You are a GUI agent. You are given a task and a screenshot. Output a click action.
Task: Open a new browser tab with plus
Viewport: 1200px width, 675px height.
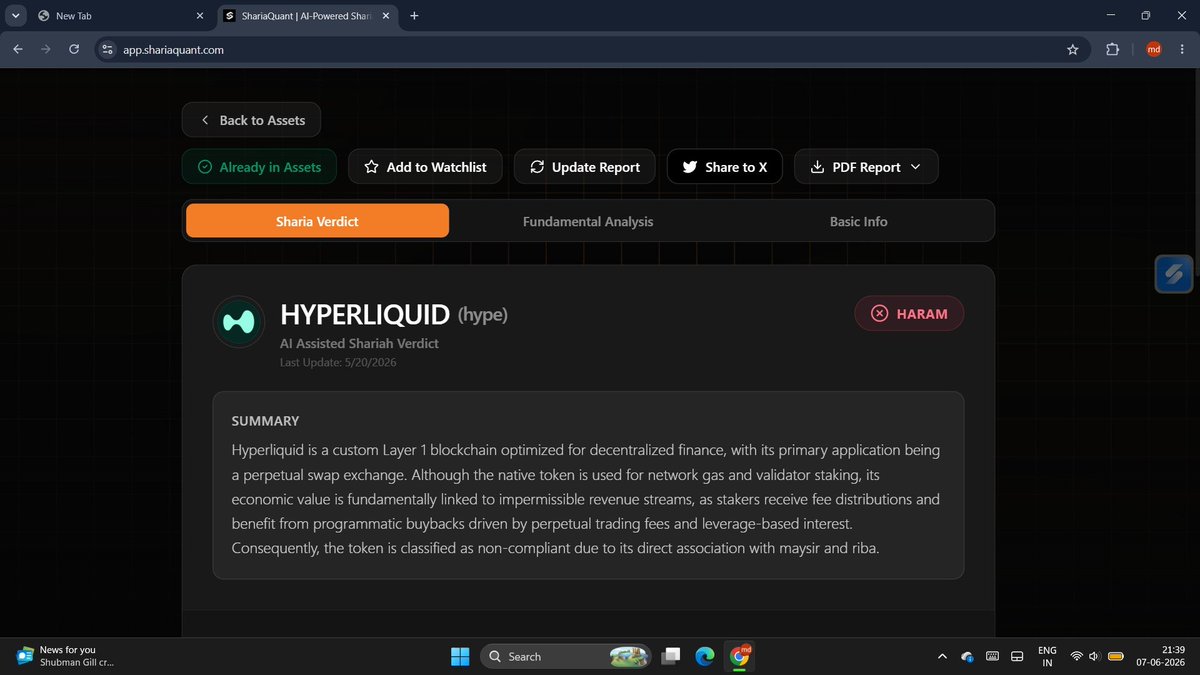(414, 16)
